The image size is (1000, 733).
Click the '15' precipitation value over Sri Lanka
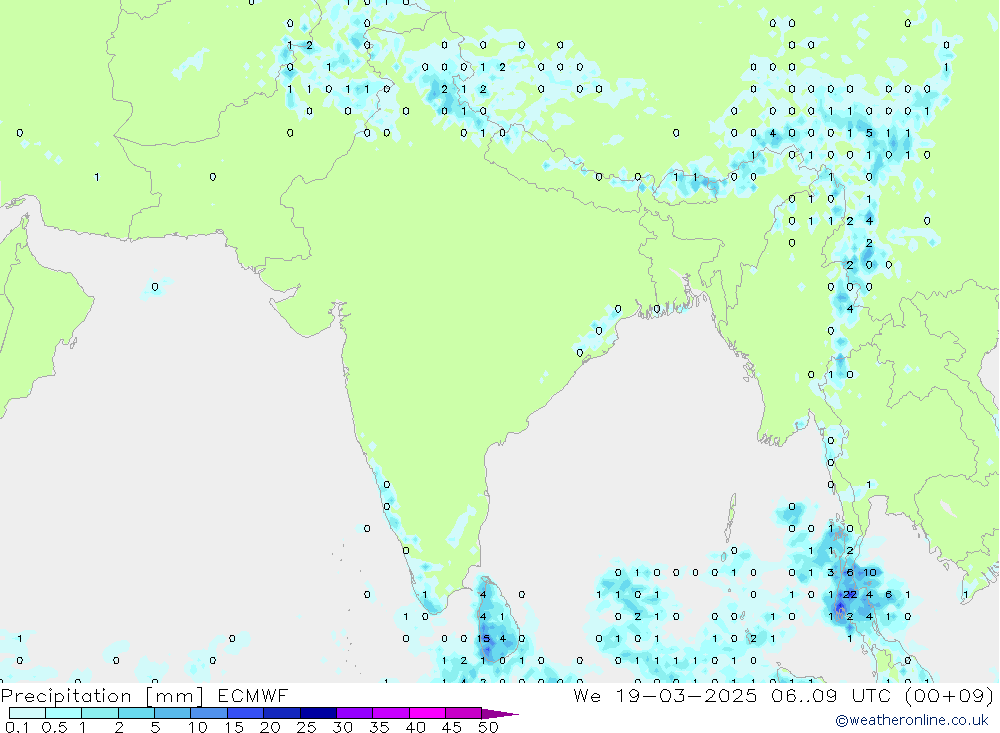pos(483,639)
